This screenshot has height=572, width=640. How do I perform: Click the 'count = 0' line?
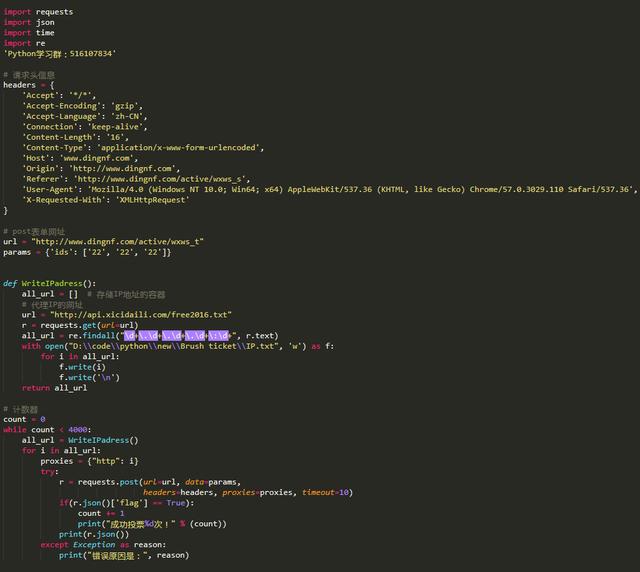click(24, 419)
